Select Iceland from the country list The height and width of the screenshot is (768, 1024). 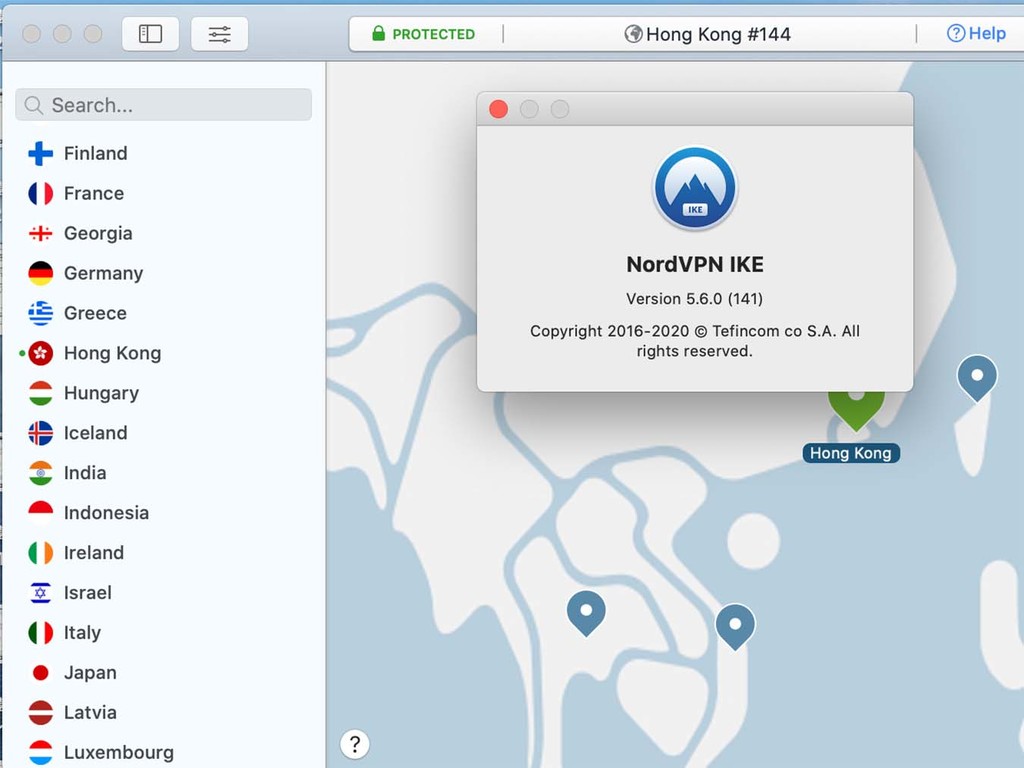[95, 433]
